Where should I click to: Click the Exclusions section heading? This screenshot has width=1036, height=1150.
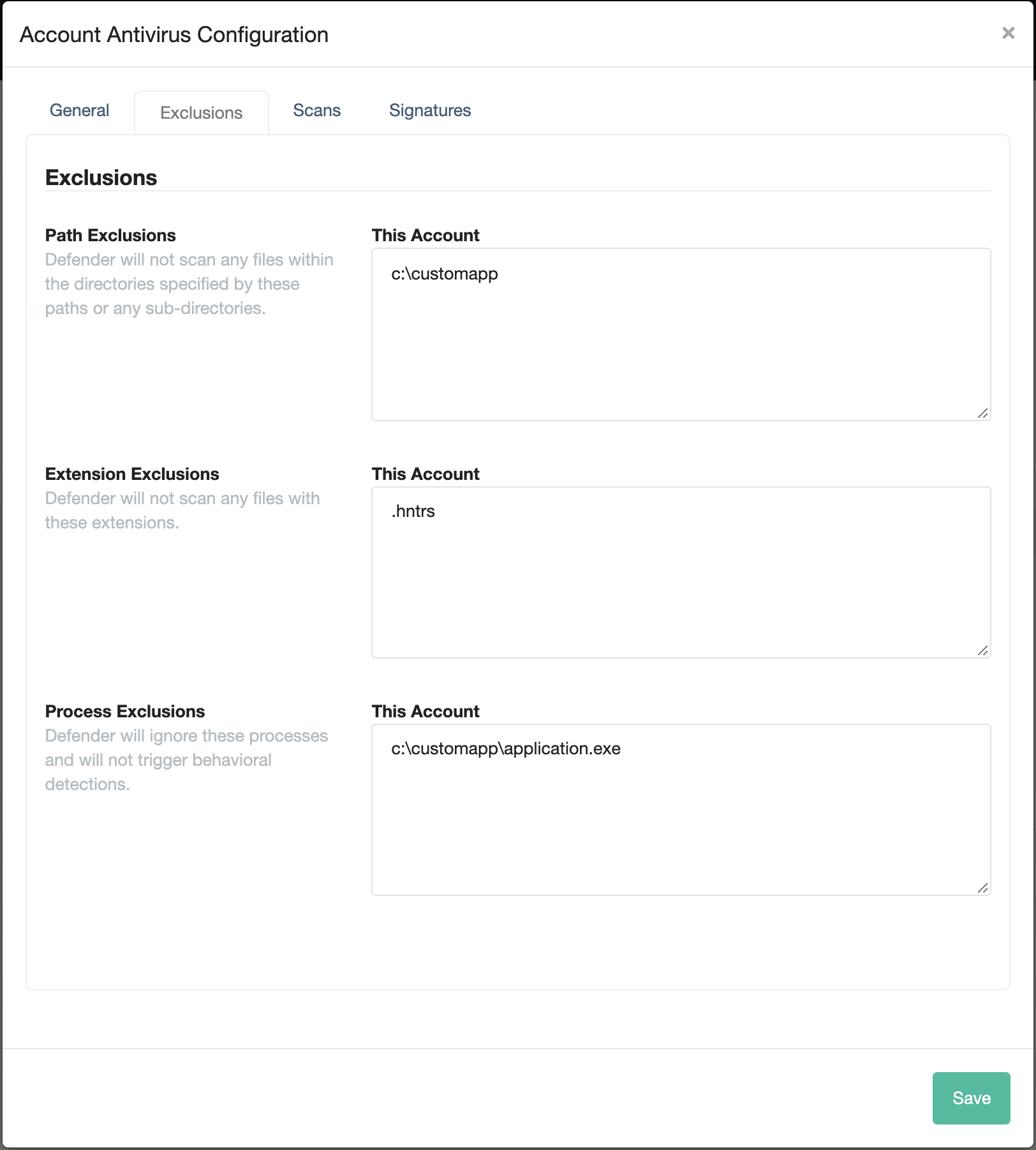pos(101,177)
